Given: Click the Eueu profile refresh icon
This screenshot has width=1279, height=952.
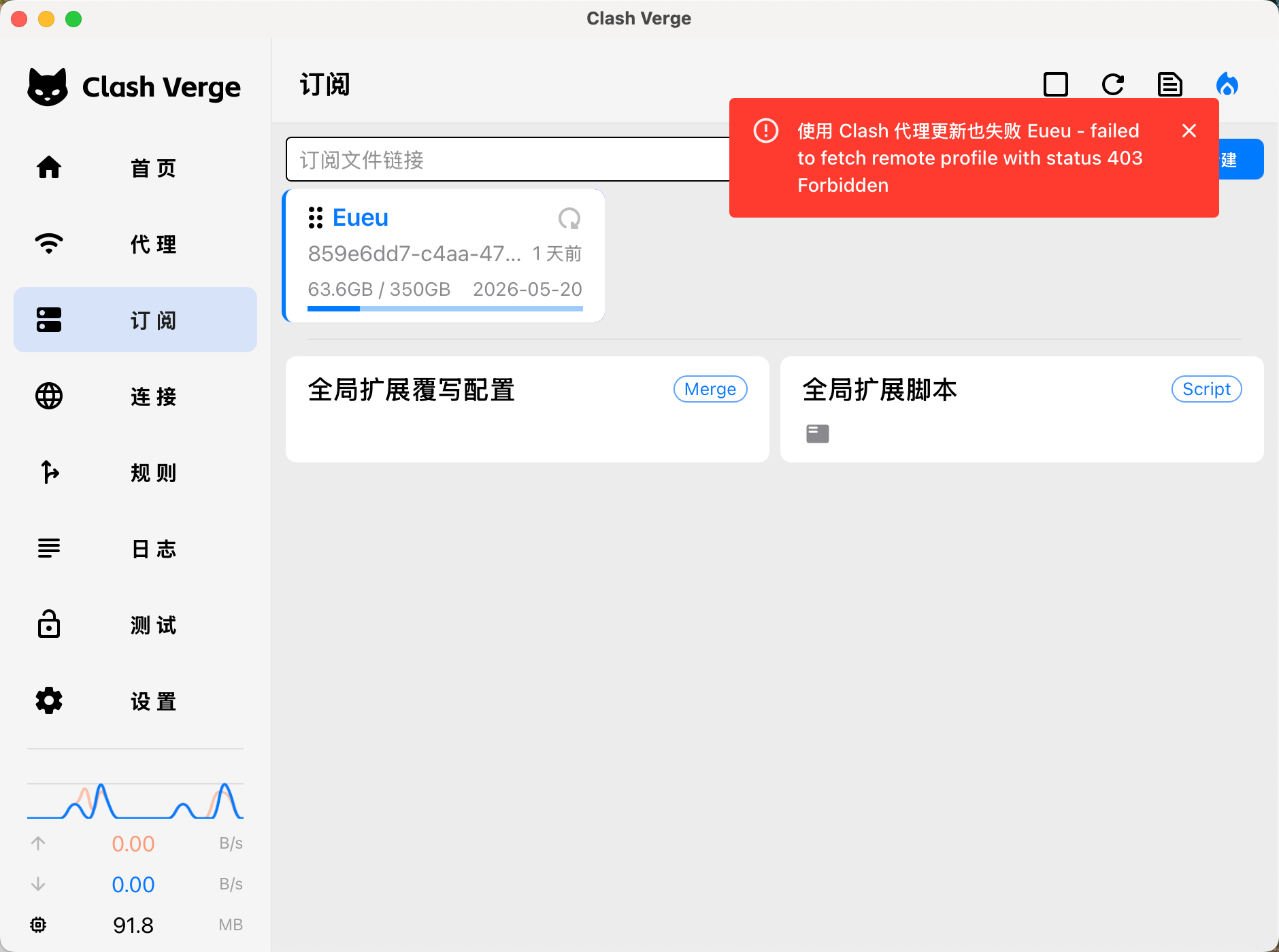Looking at the screenshot, I should point(569,218).
